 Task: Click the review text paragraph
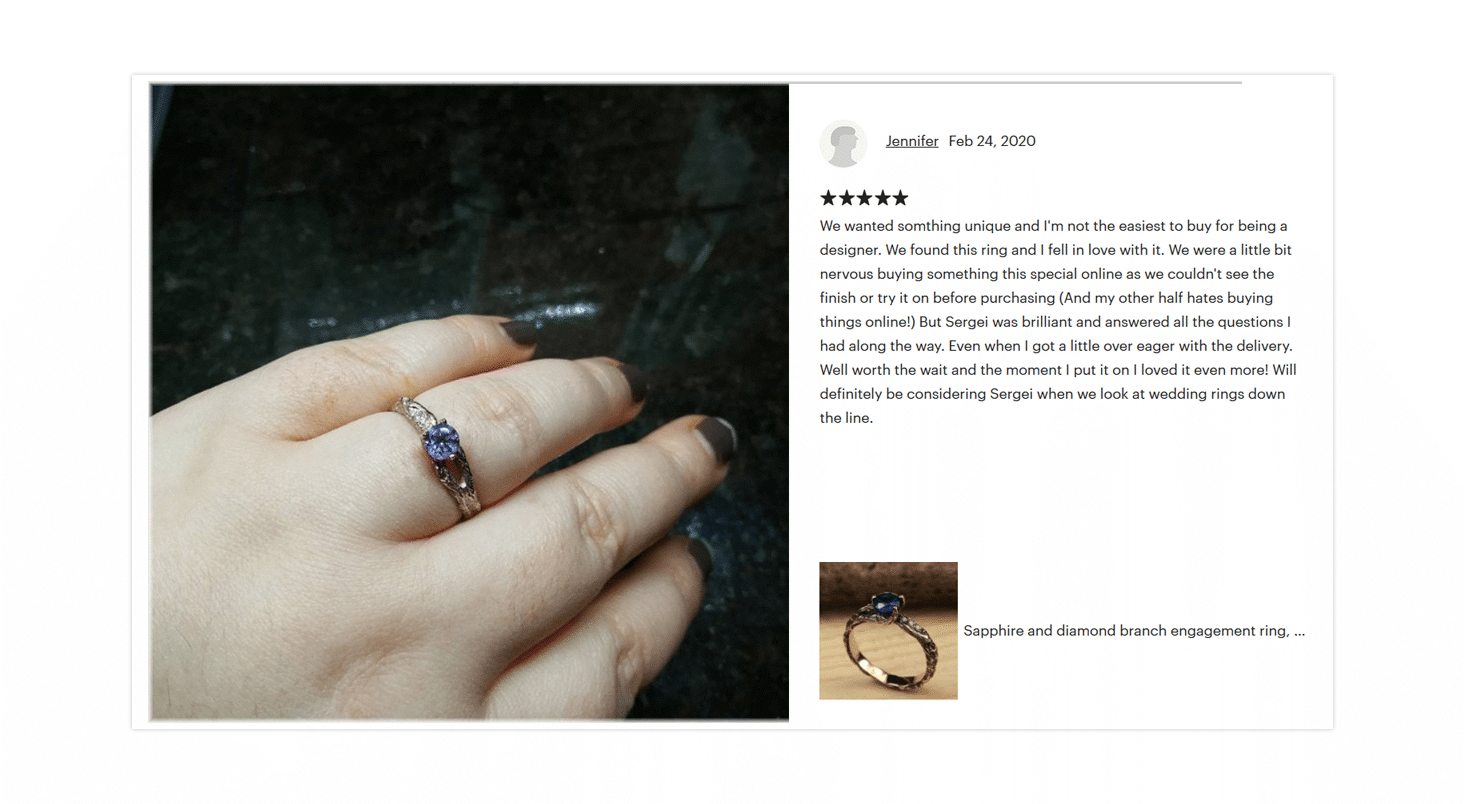pos(1058,322)
